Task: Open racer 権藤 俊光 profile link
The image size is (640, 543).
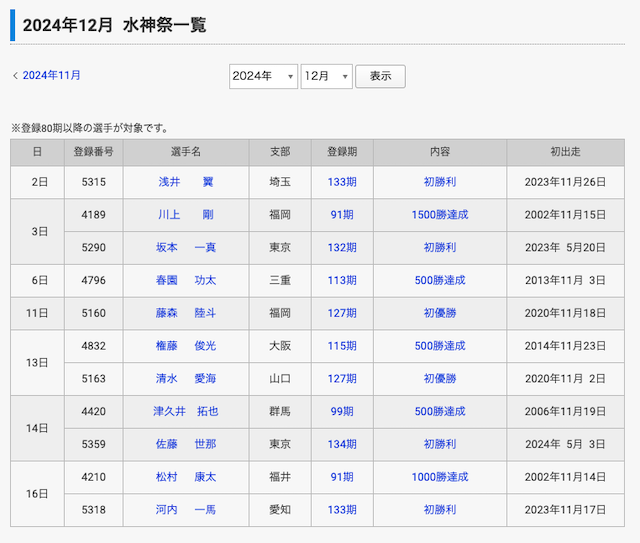Action: coord(186,346)
